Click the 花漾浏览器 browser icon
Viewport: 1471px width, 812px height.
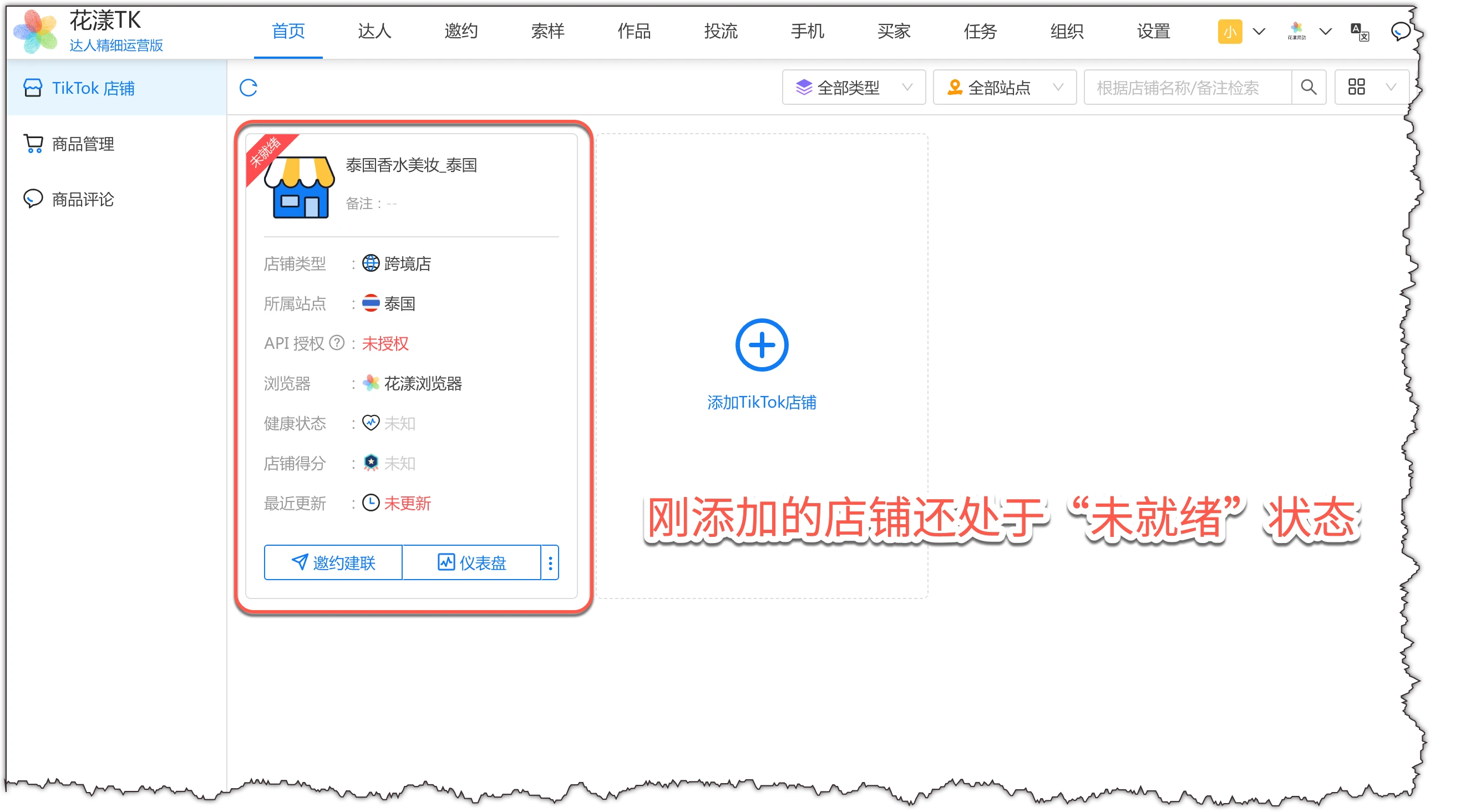(371, 383)
